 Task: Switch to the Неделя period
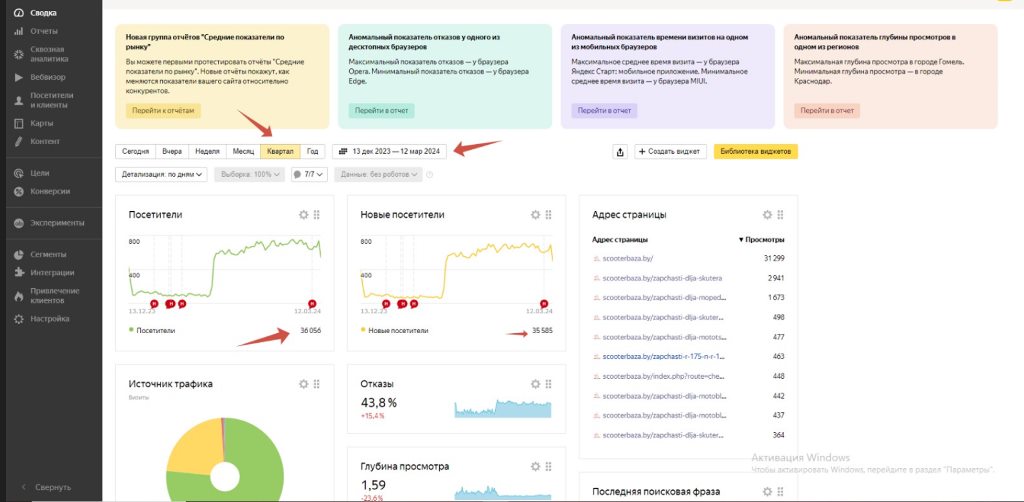coord(207,151)
